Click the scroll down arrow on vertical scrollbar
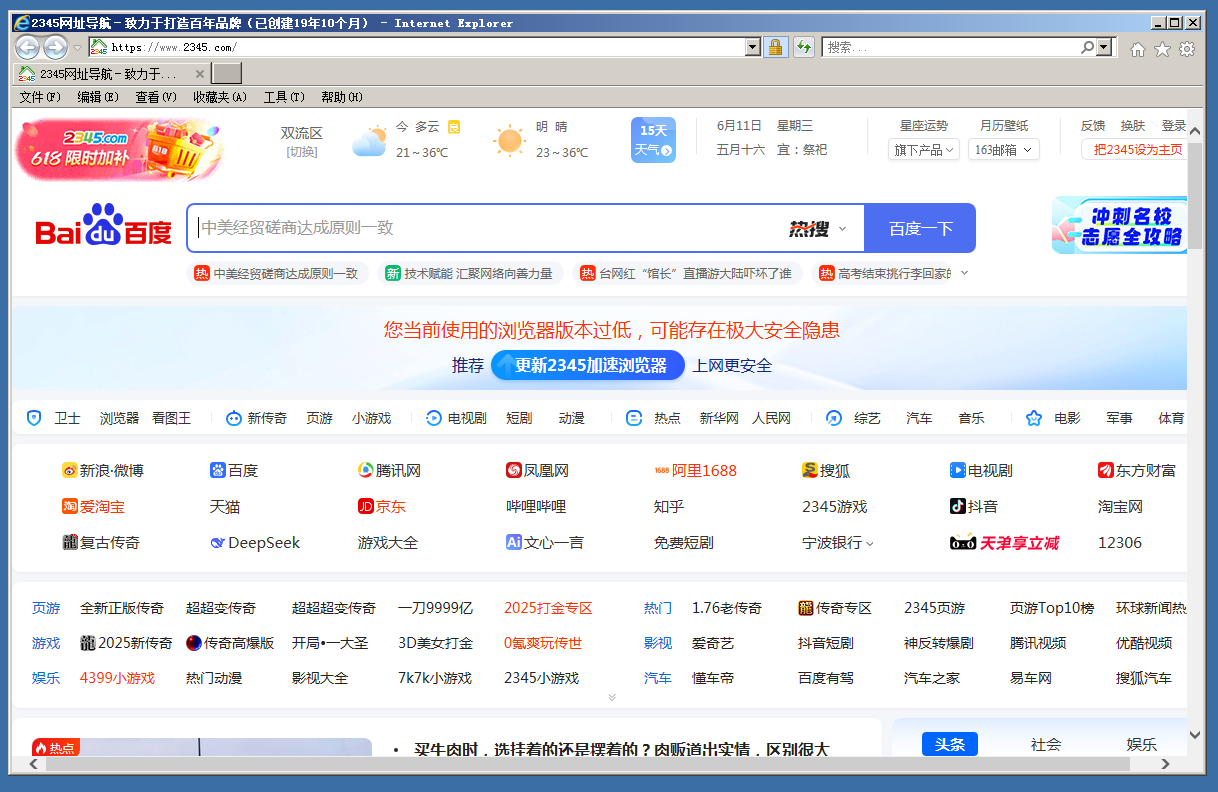The width and height of the screenshot is (1218, 792). [x=1195, y=735]
